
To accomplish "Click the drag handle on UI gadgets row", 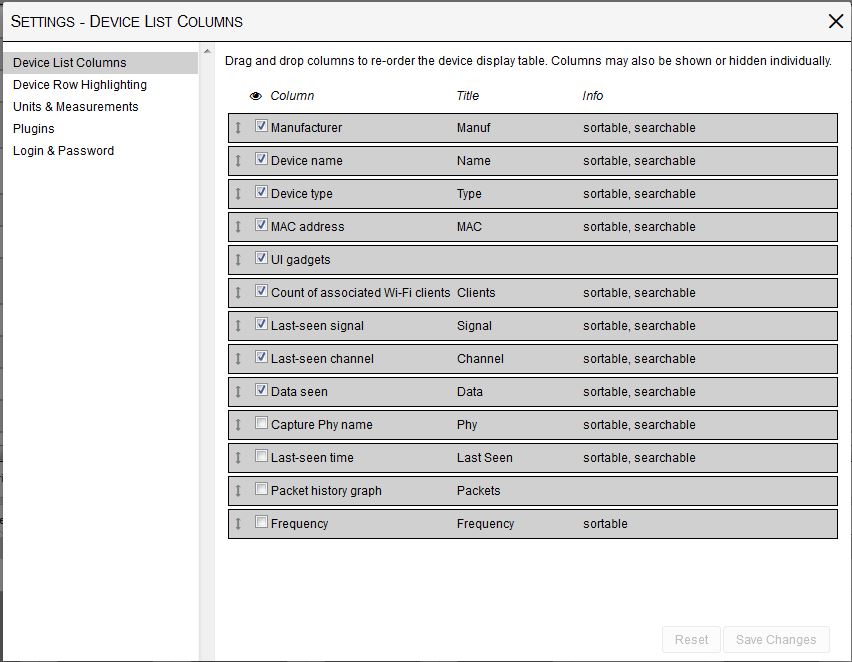I will pyautogui.click(x=238, y=260).
